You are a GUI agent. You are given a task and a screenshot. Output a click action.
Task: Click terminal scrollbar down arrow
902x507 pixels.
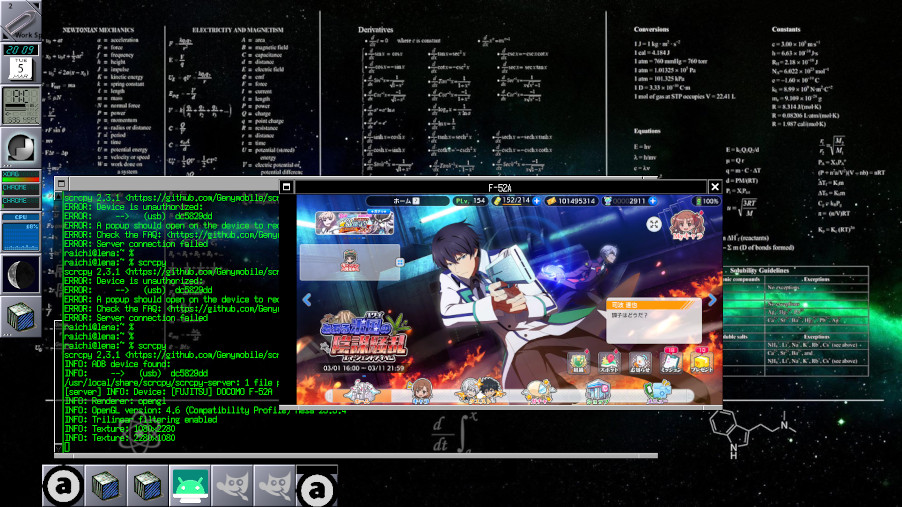(x=58, y=448)
